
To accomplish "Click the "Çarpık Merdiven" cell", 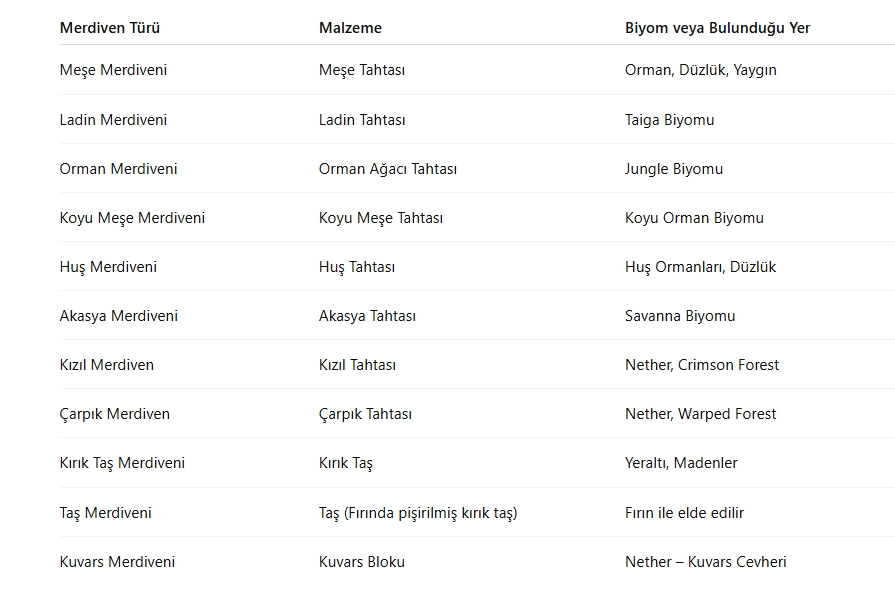I will (114, 414).
